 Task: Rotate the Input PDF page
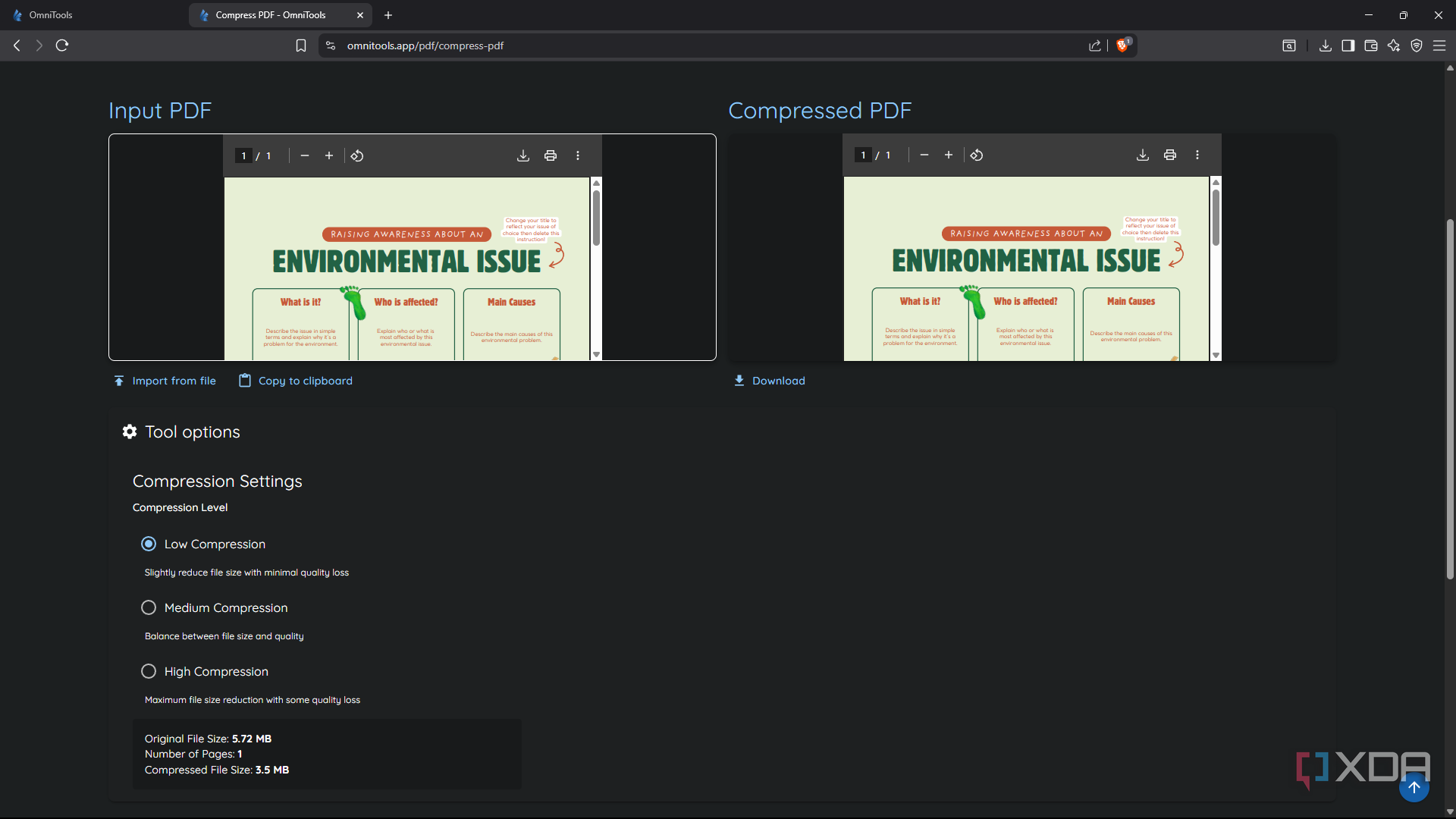[x=357, y=155]
